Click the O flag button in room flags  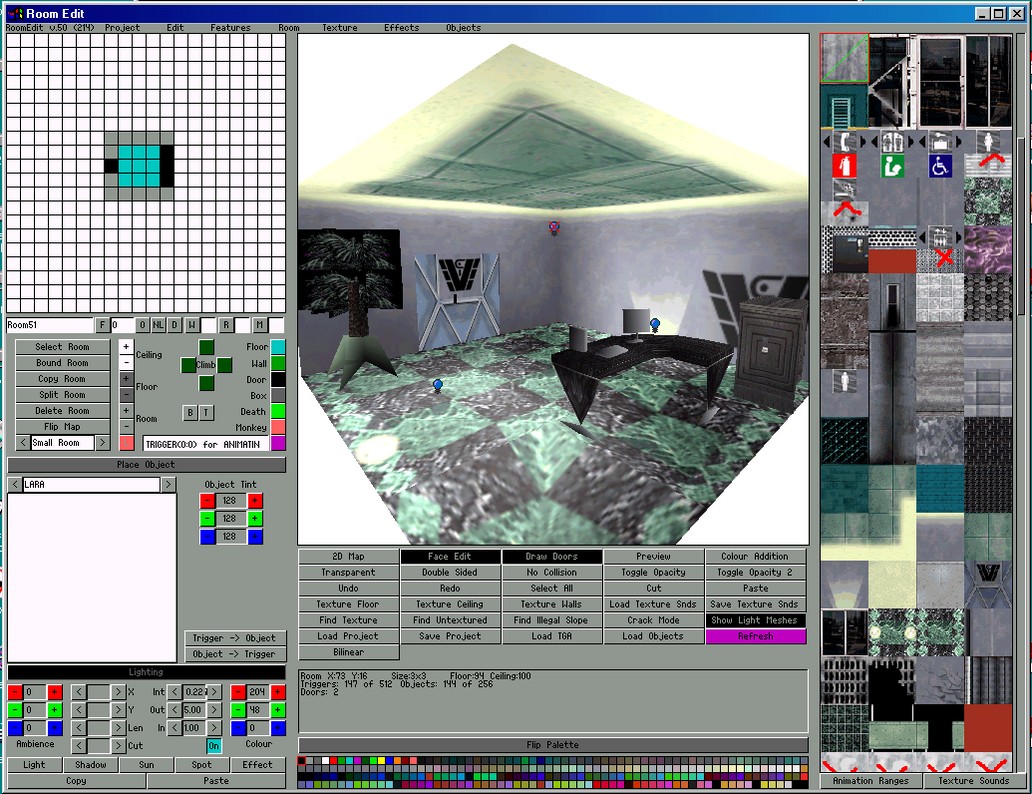click(x=142, y=325)
